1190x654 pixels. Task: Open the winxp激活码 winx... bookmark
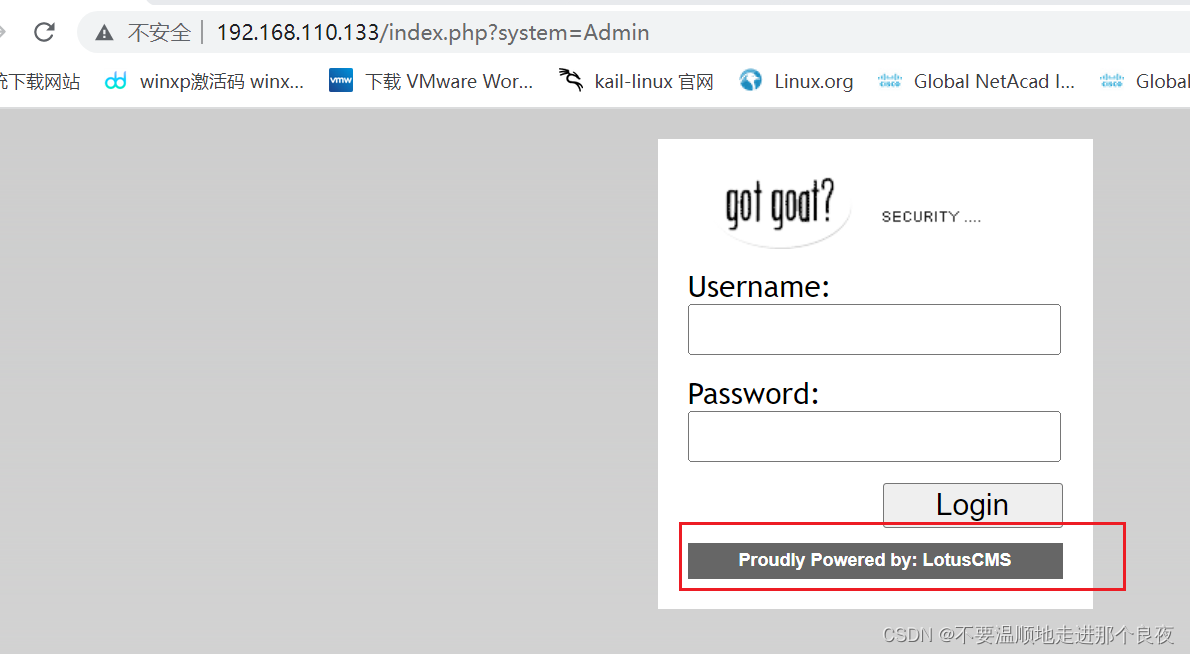(222, 81)
